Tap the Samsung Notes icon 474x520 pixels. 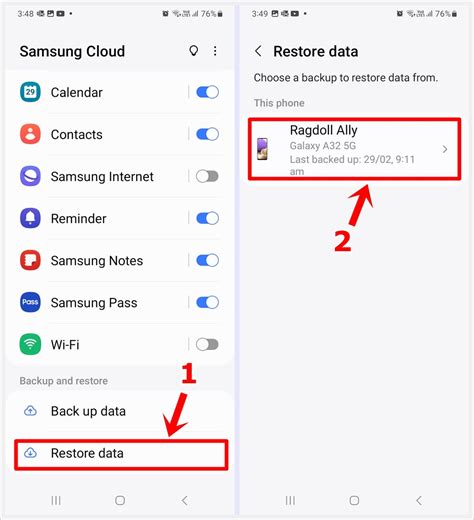pos(30,260)
